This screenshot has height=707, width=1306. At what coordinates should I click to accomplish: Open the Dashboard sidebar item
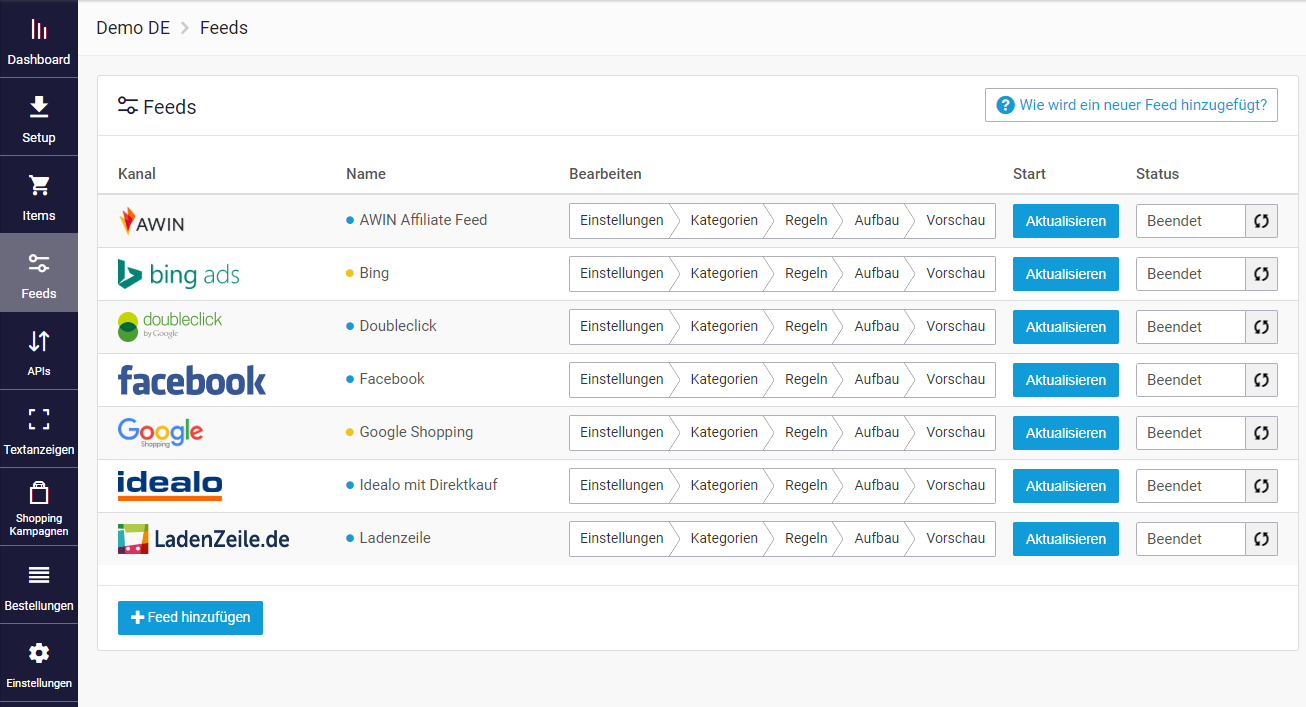click(39, 39)
